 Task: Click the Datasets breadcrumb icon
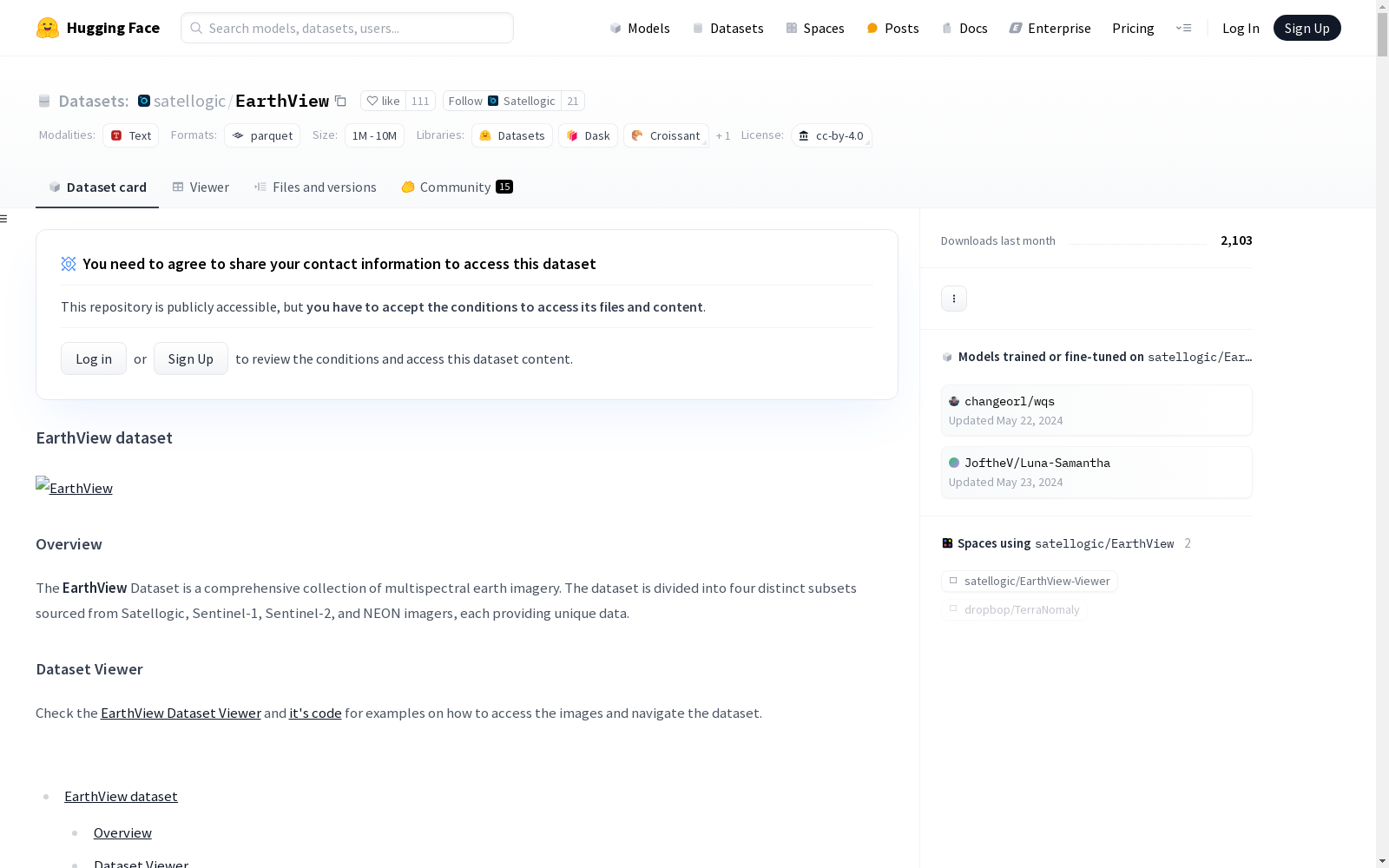click(44, 102)
